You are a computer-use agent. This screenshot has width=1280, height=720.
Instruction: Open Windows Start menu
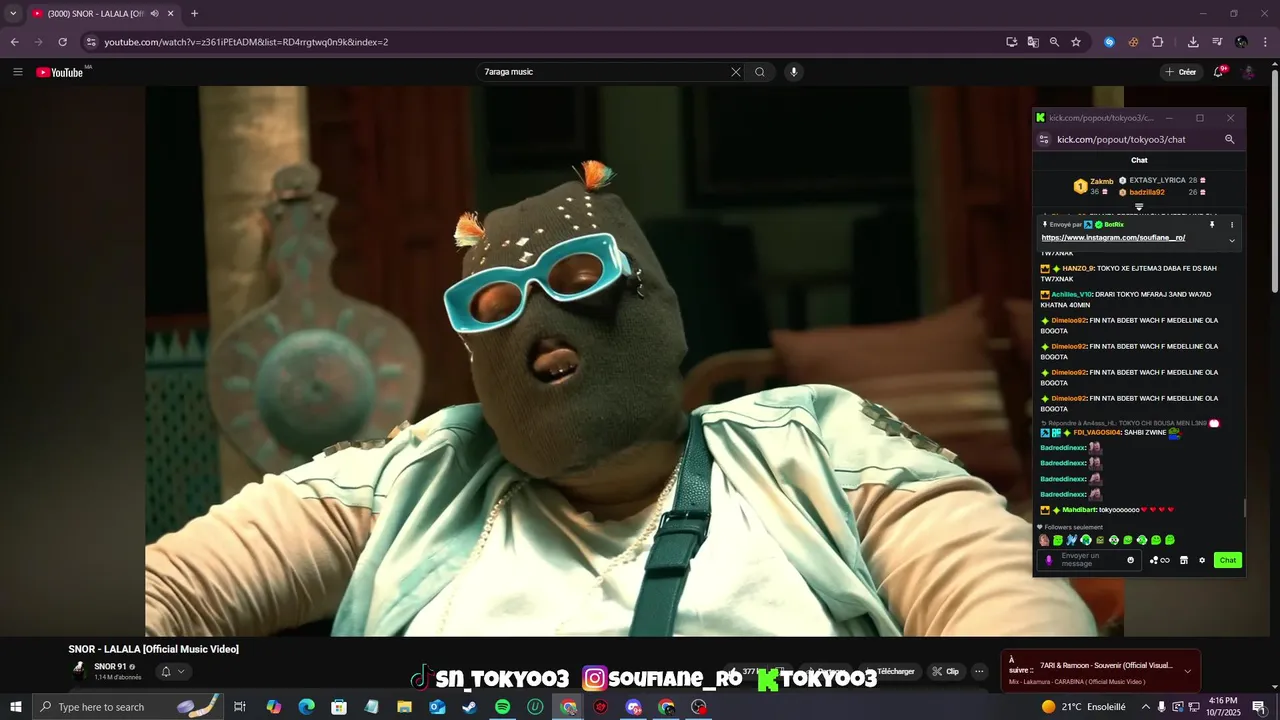[15, 707]
